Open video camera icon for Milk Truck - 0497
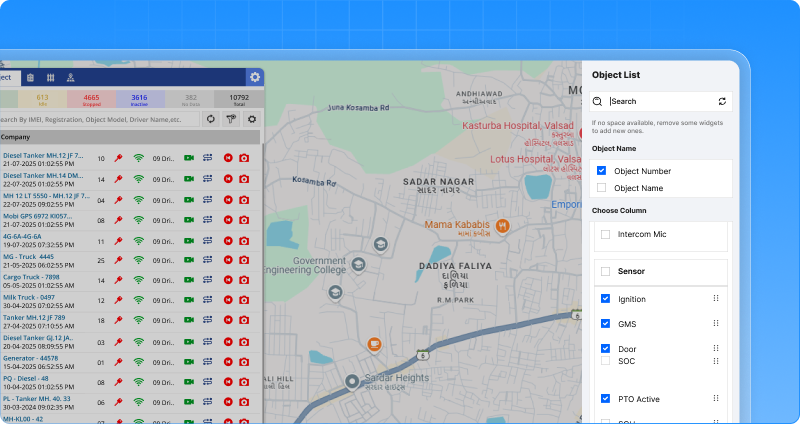Viewport: 800px width, 424px height. [x=189, y=301]
